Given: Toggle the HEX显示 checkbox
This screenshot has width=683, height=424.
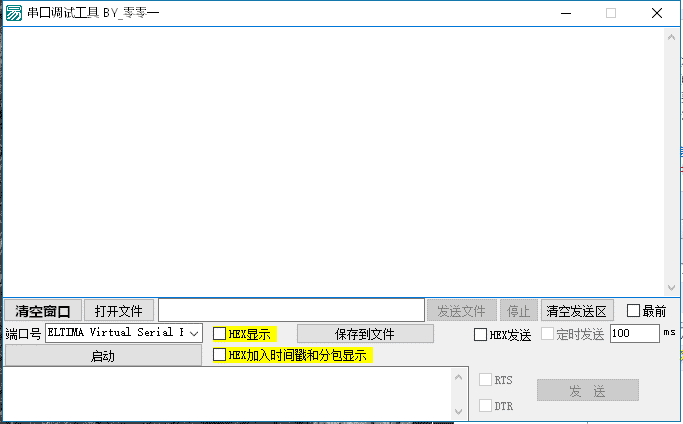Looking at the screenshot, I should pyautogui.click(x=220, y=334).
